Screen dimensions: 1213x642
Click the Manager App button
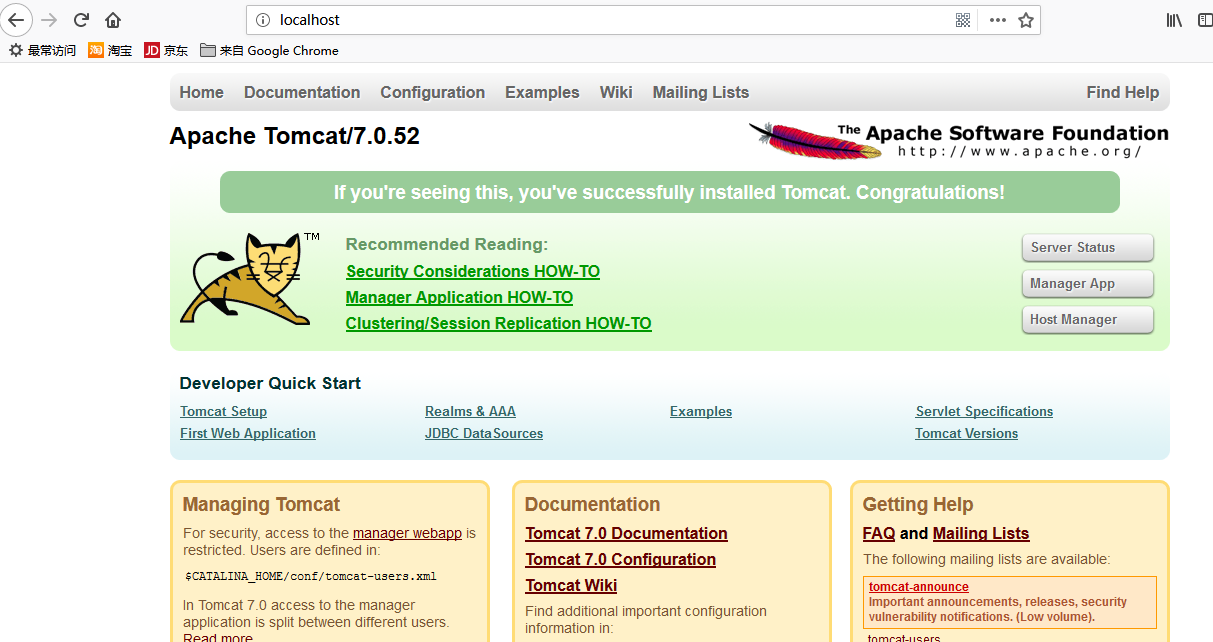tap(1088, 283)
